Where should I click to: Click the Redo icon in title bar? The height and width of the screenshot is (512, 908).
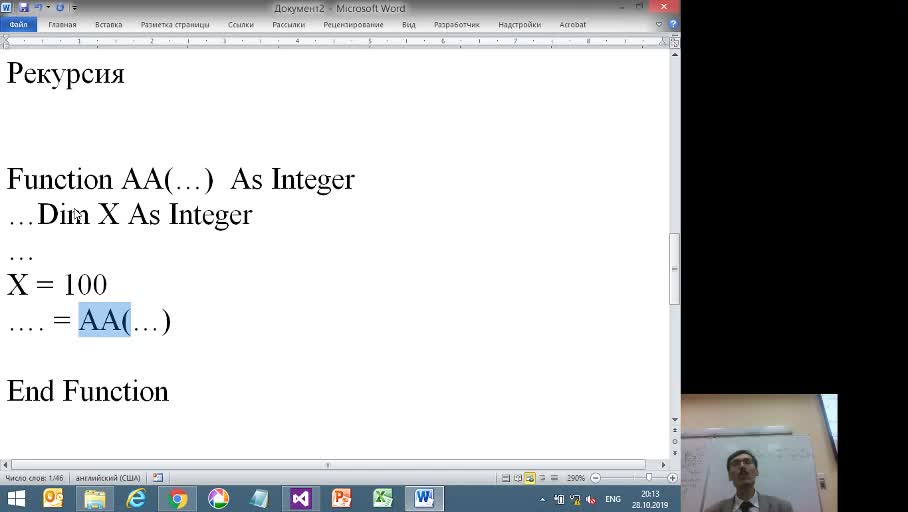click(x=60, y=8)
